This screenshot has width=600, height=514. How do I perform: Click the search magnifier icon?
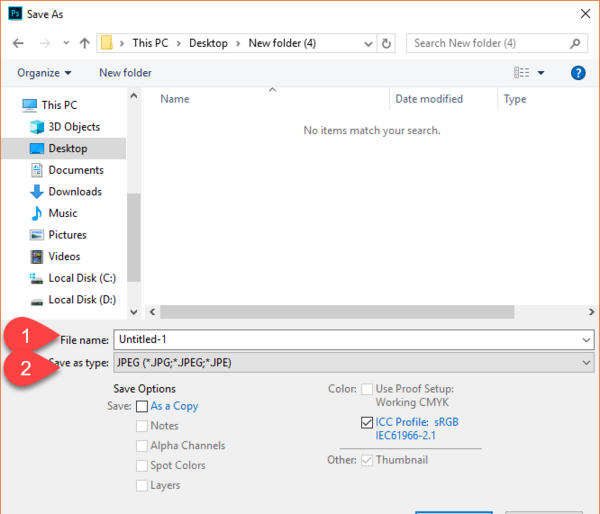pos(575,43)
